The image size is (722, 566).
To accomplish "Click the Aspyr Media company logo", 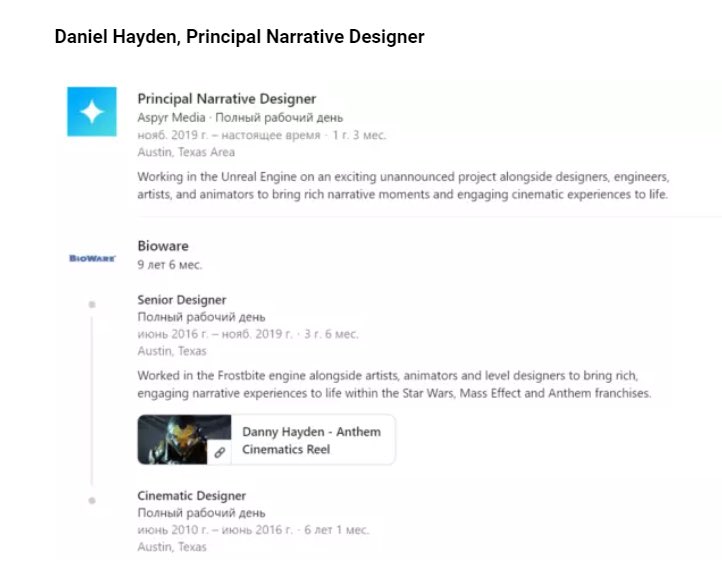I will [x=92, y=111].
